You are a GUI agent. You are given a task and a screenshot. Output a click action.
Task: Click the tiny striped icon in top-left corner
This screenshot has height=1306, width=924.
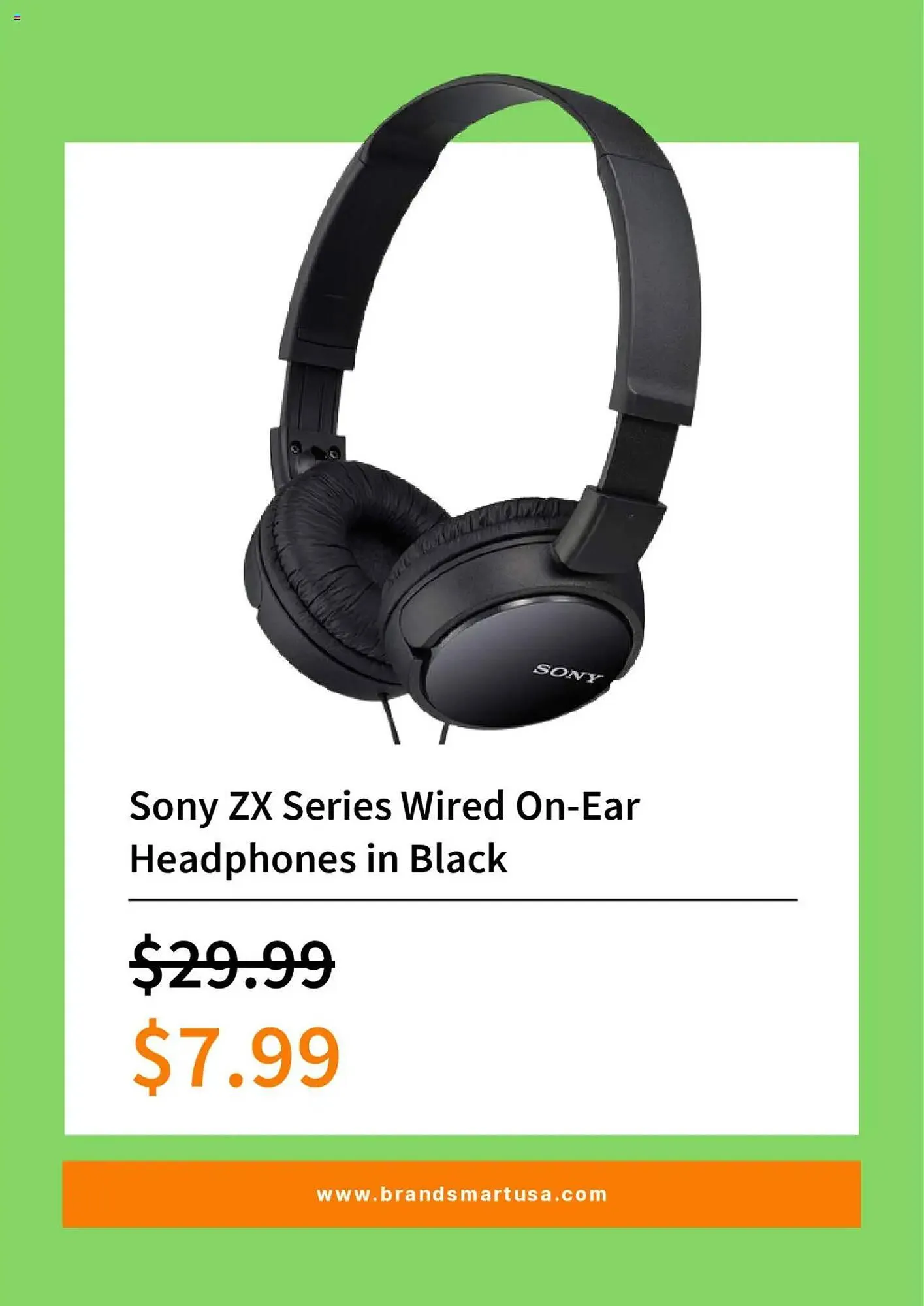(17, 18)
